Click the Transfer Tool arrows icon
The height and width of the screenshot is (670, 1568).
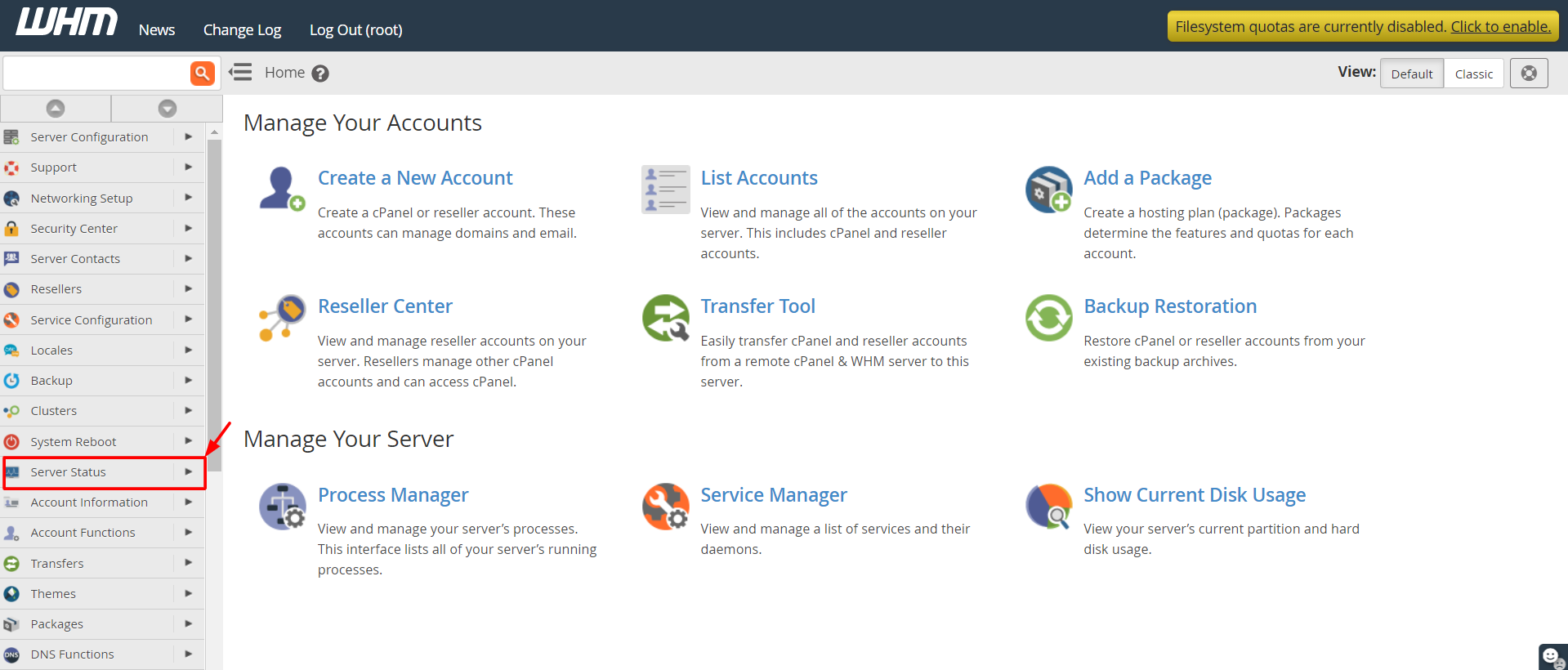pos(665,317)
